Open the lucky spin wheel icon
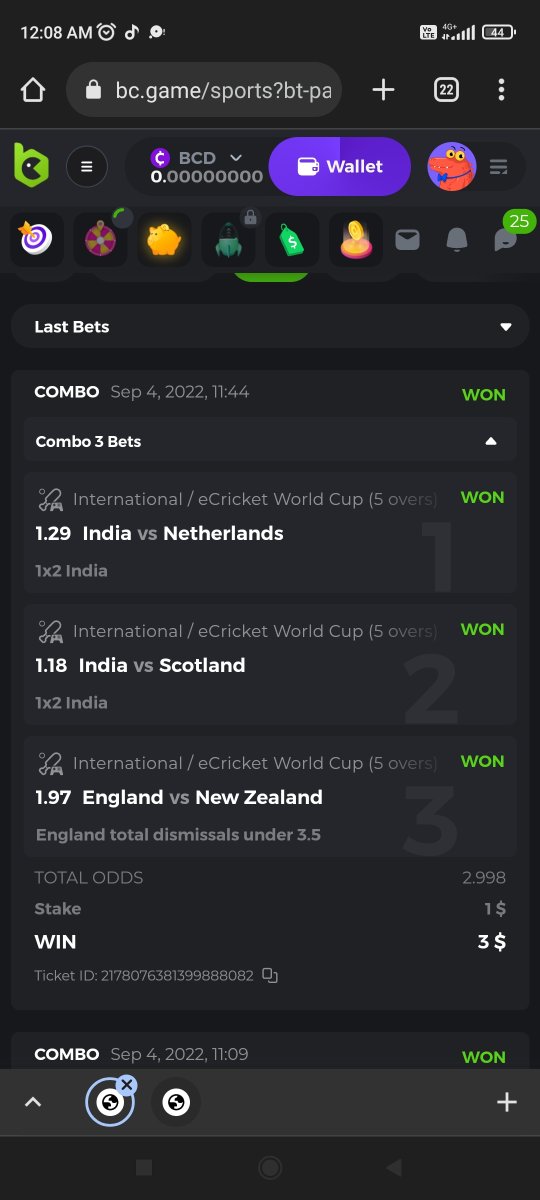The height and width of the screenshot is (1200, 540). pos(101,239)
